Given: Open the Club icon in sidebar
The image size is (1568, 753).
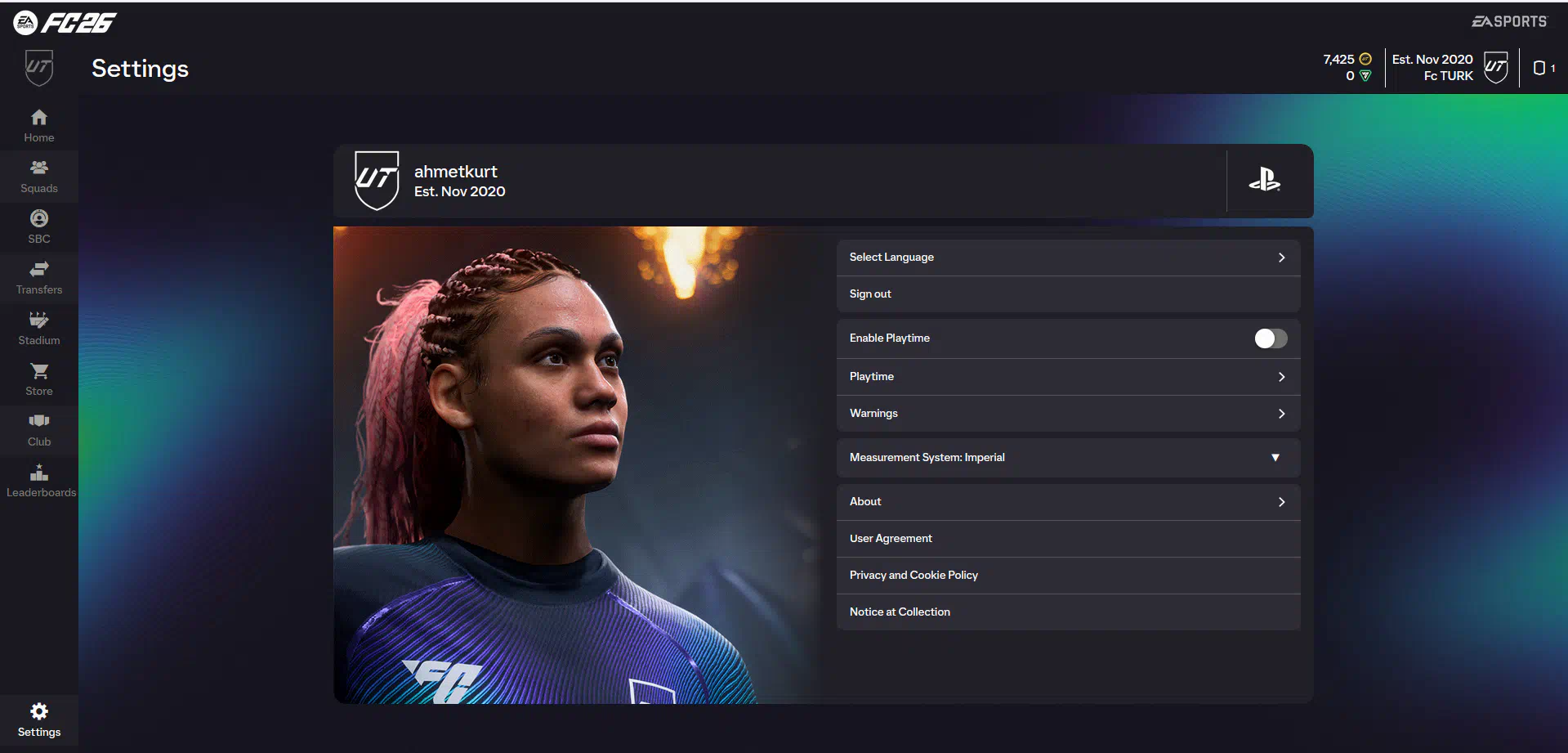Looking at the screenshot, I should click(38, 421).
